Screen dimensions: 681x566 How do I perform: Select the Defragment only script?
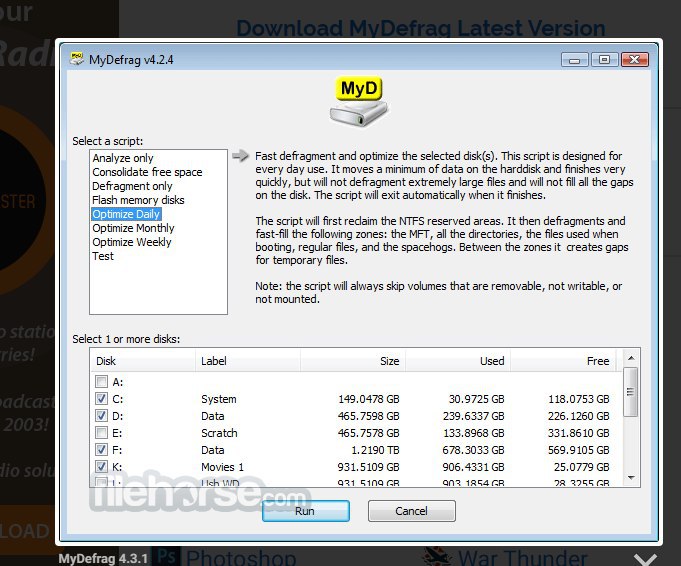tap(132, 186)
